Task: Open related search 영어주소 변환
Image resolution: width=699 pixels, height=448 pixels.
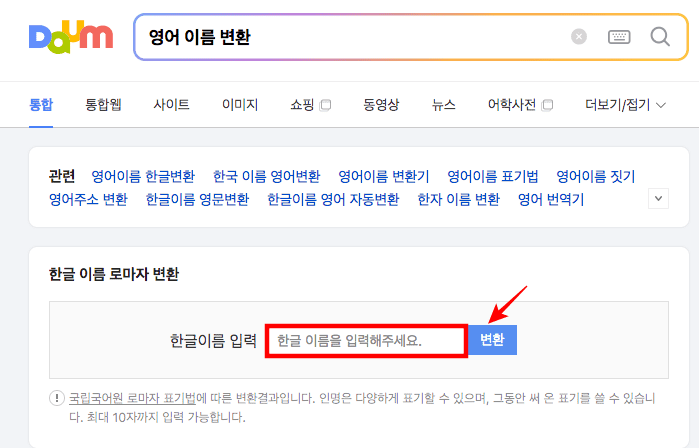Action: 88,199
